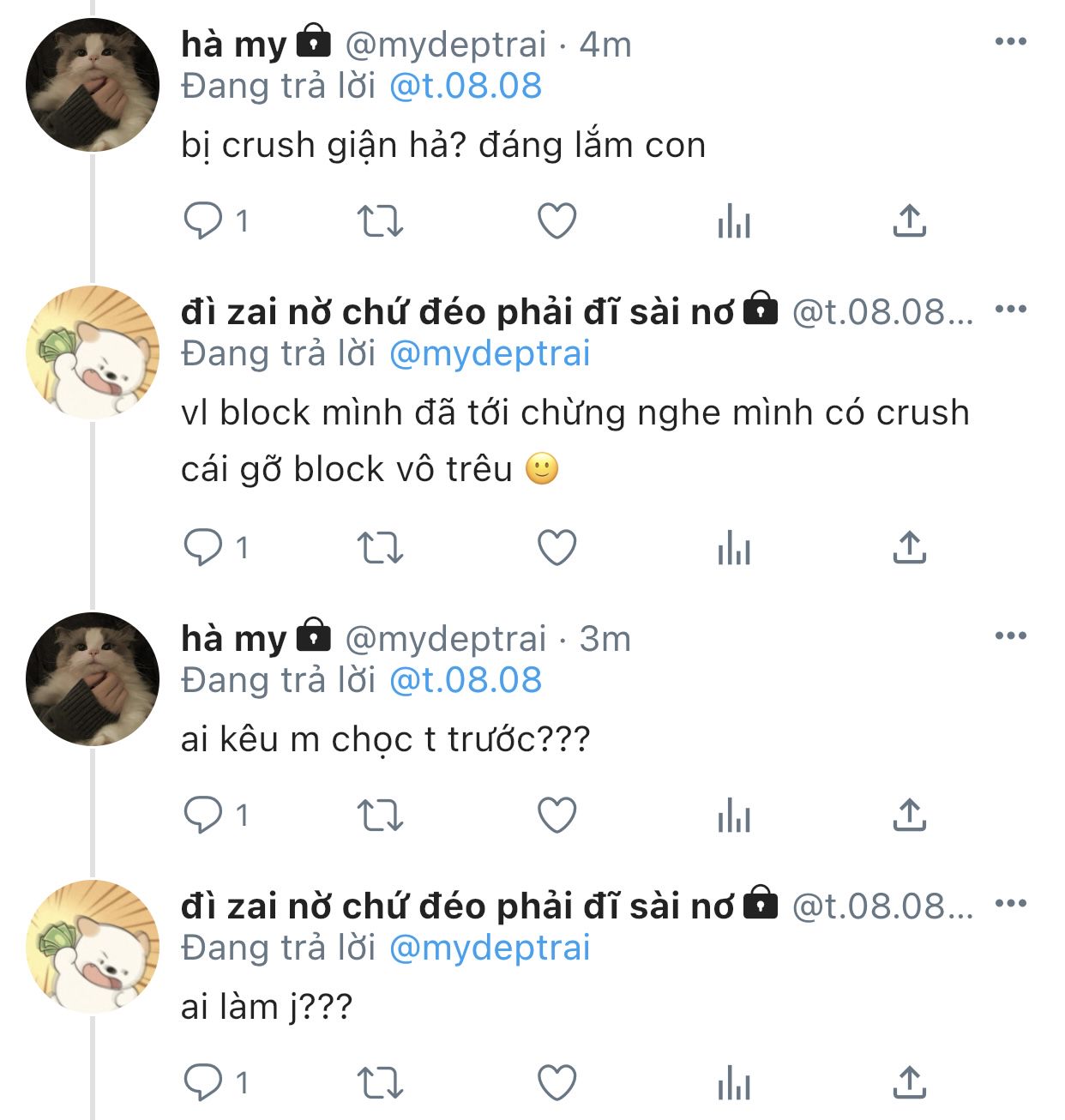The image size is (1065, 1120).
Task: Open more options on the 'ai làm j???' tweet
Action: (x=1010, y=903)
